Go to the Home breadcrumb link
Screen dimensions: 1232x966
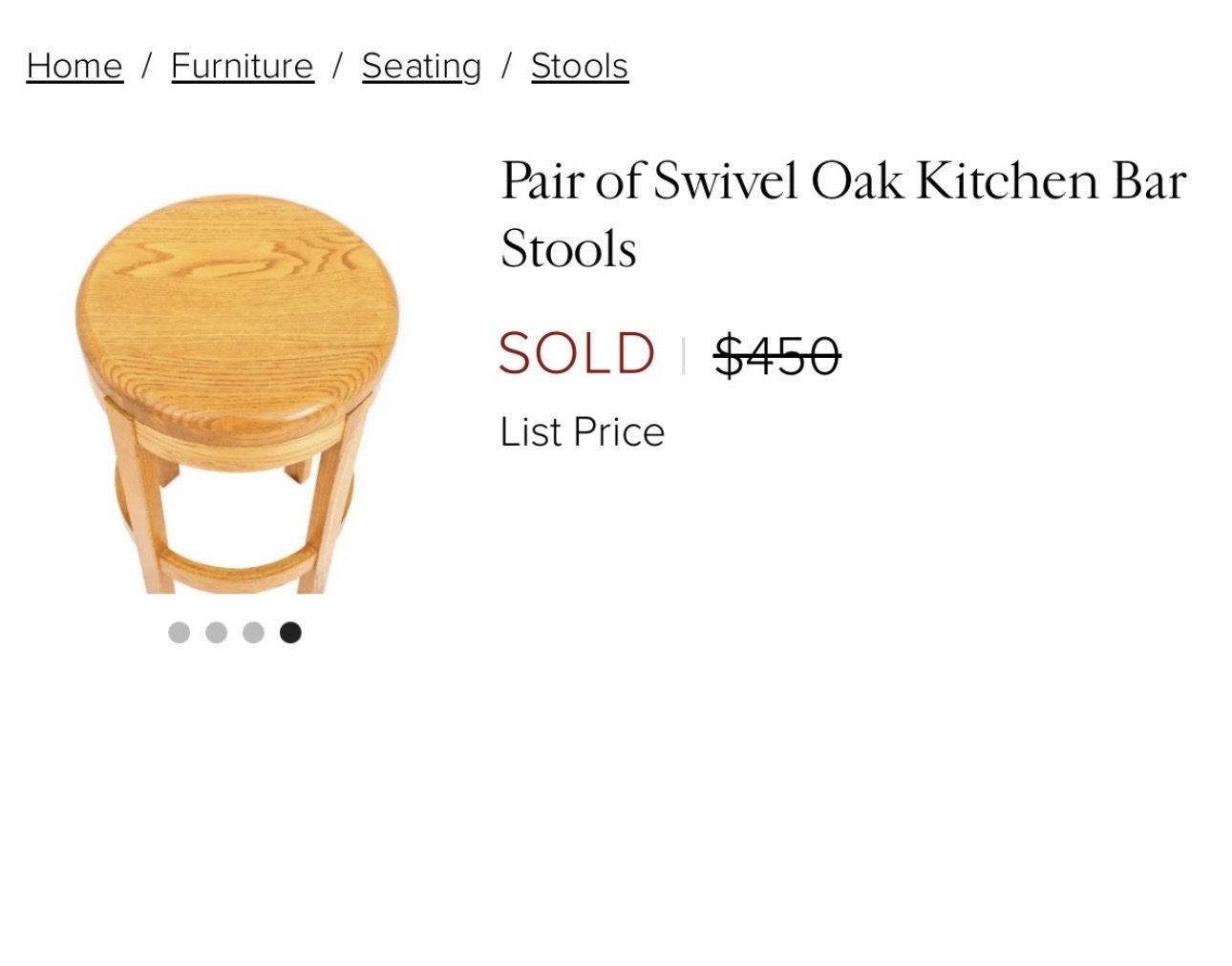[74, 66]
